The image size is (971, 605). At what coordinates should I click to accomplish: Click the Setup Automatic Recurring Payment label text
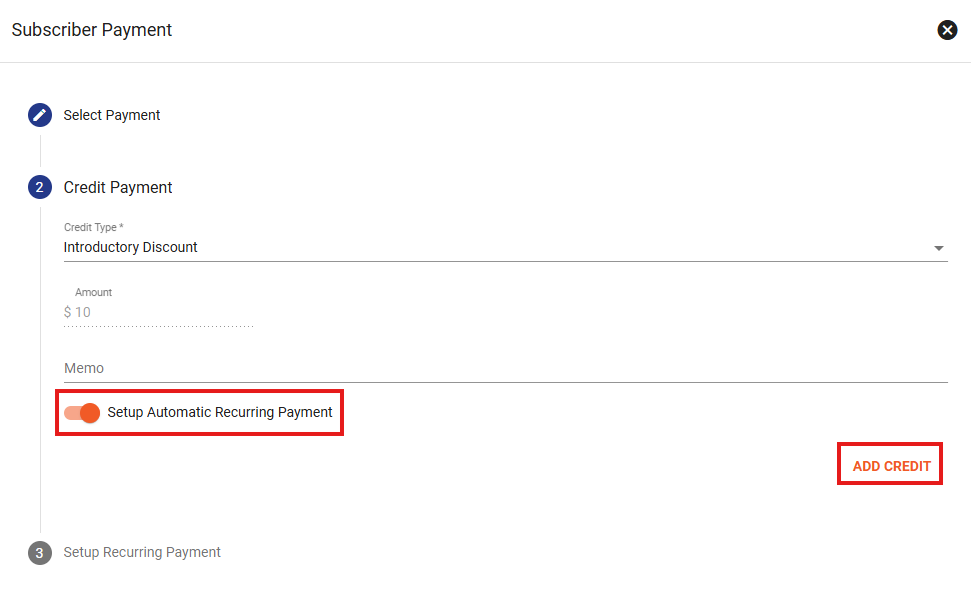tap(220, 412)
